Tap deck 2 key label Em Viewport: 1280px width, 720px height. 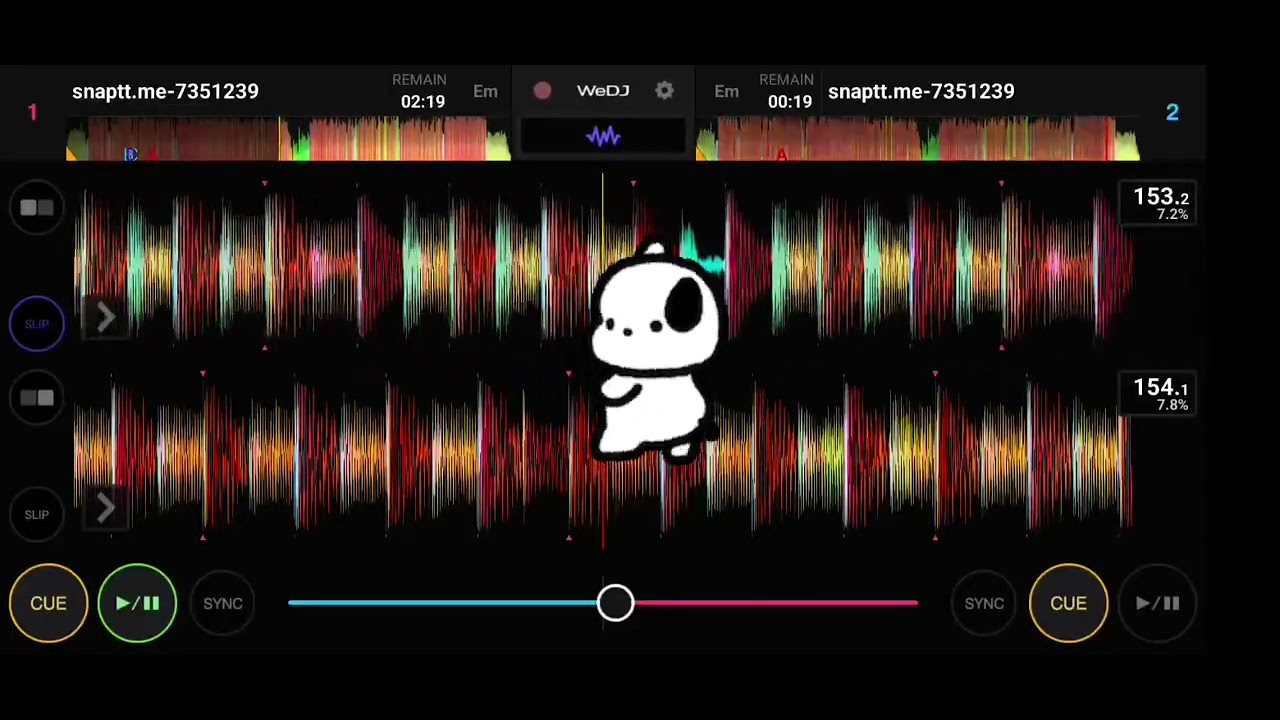[x=727, y=91]
